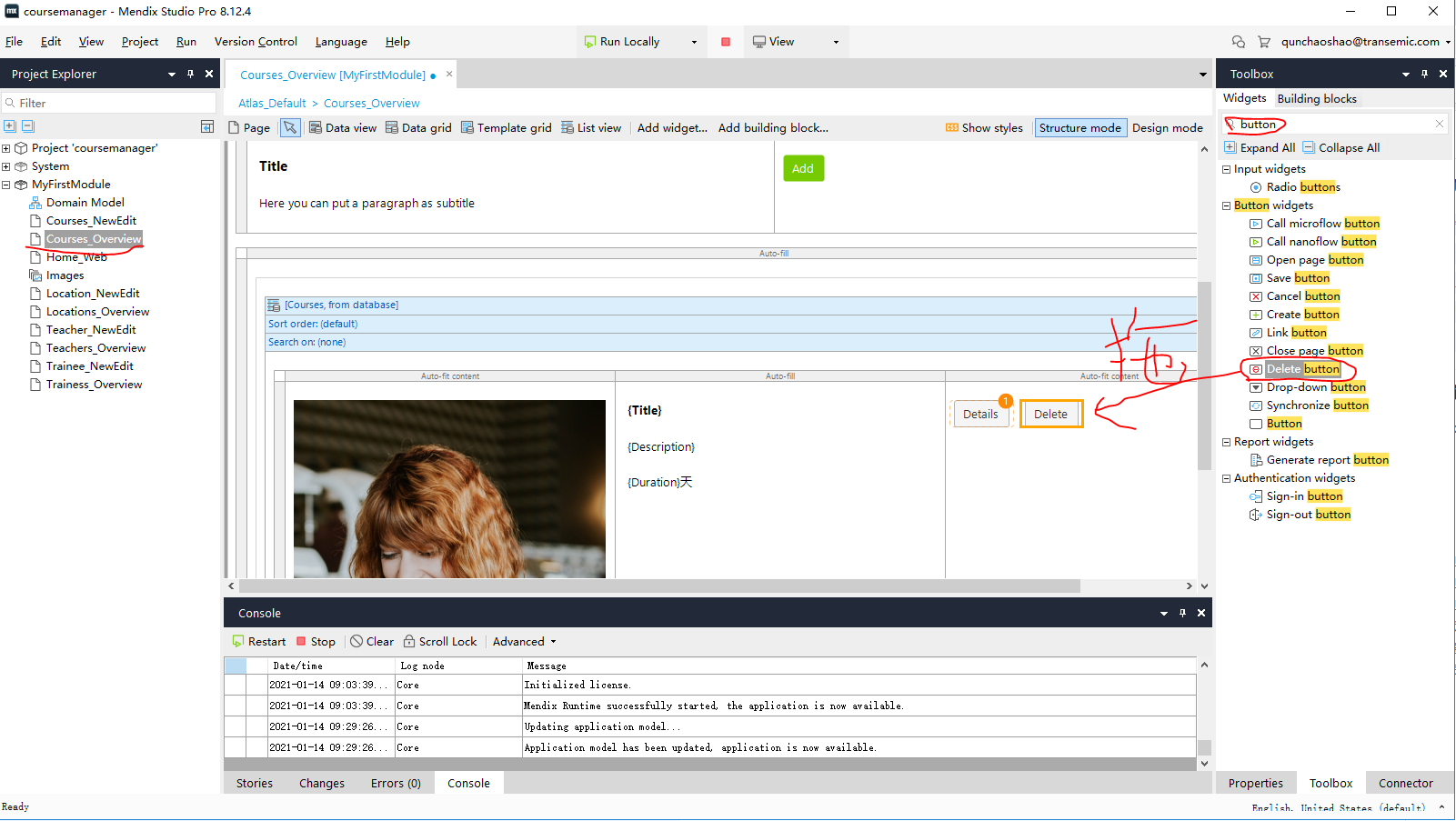Screen dimensions: 1456x821
Task: Open the Language menu
Action: point(341,42)
